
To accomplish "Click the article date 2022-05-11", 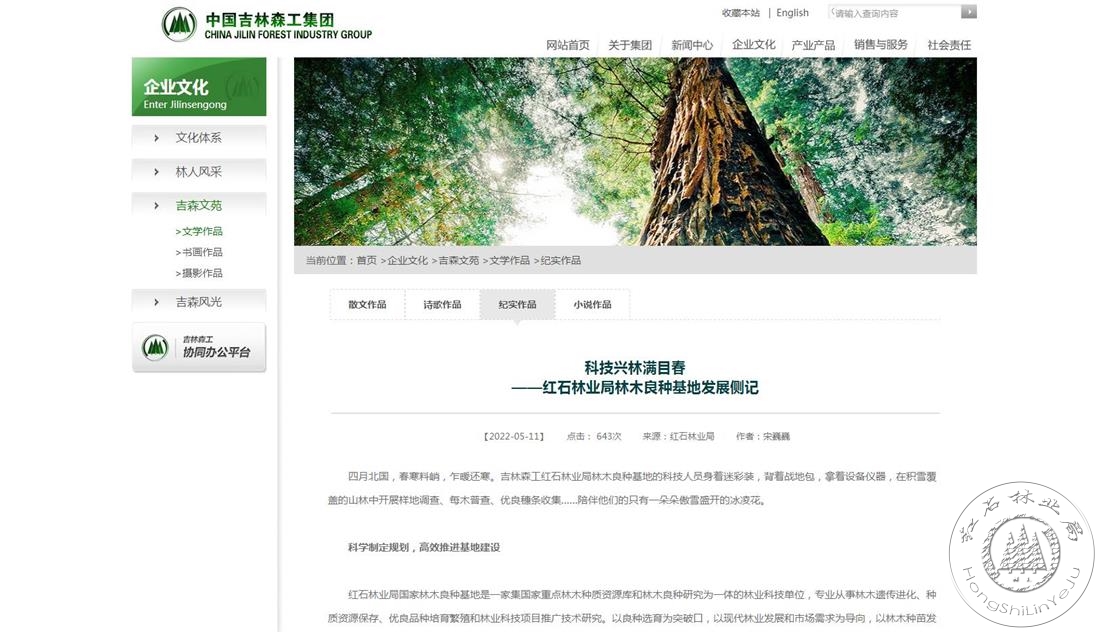I will pyautogui.click(x=514, y=436).
